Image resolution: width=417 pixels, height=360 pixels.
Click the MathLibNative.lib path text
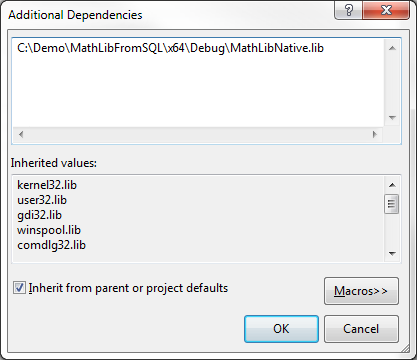(170, 48)
